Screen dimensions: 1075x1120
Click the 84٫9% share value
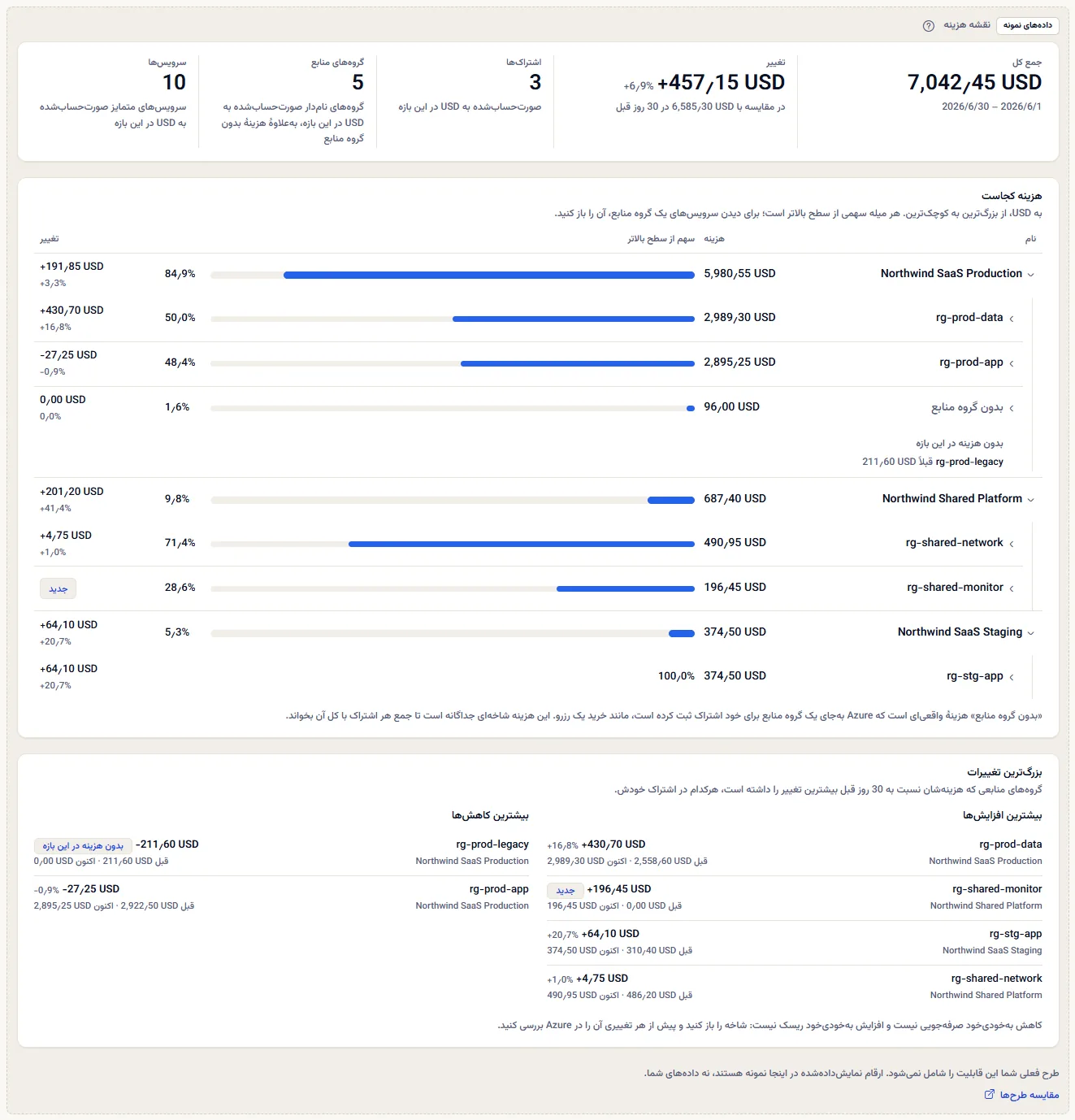[180, 274]
